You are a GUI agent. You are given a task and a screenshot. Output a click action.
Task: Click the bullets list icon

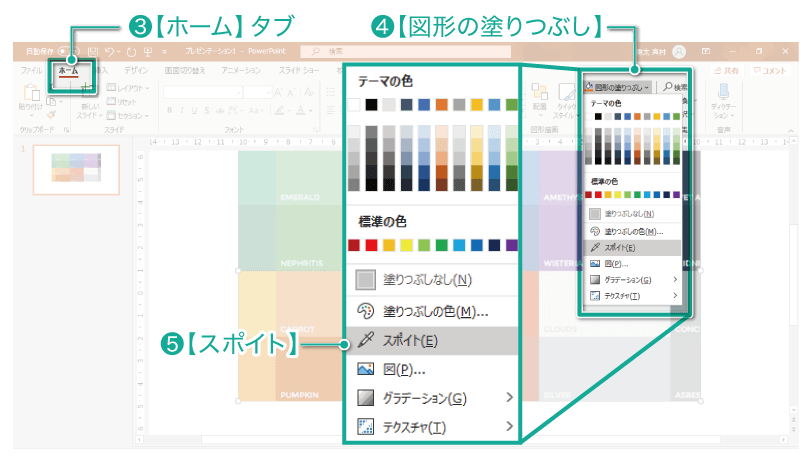[331, 93]
